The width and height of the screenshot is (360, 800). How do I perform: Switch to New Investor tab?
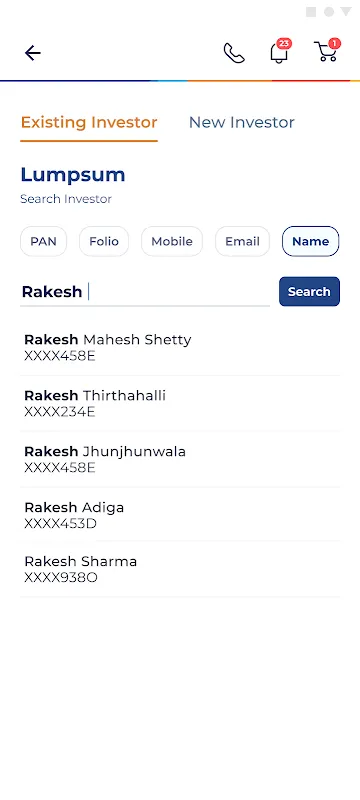pos(242,122)
